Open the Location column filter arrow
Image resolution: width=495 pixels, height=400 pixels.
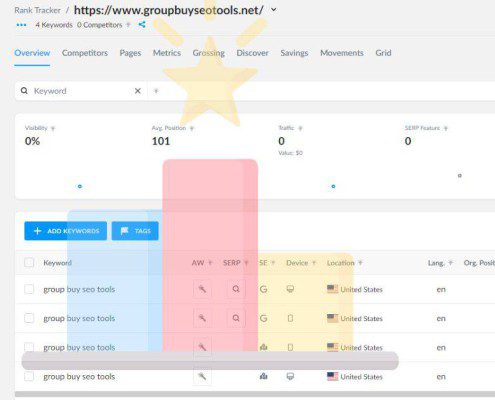pyautogui.click(x=360, y=263)
